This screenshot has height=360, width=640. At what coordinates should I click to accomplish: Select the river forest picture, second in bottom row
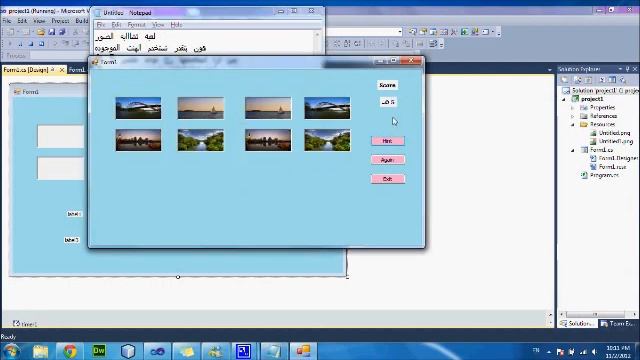coord(201,140)
